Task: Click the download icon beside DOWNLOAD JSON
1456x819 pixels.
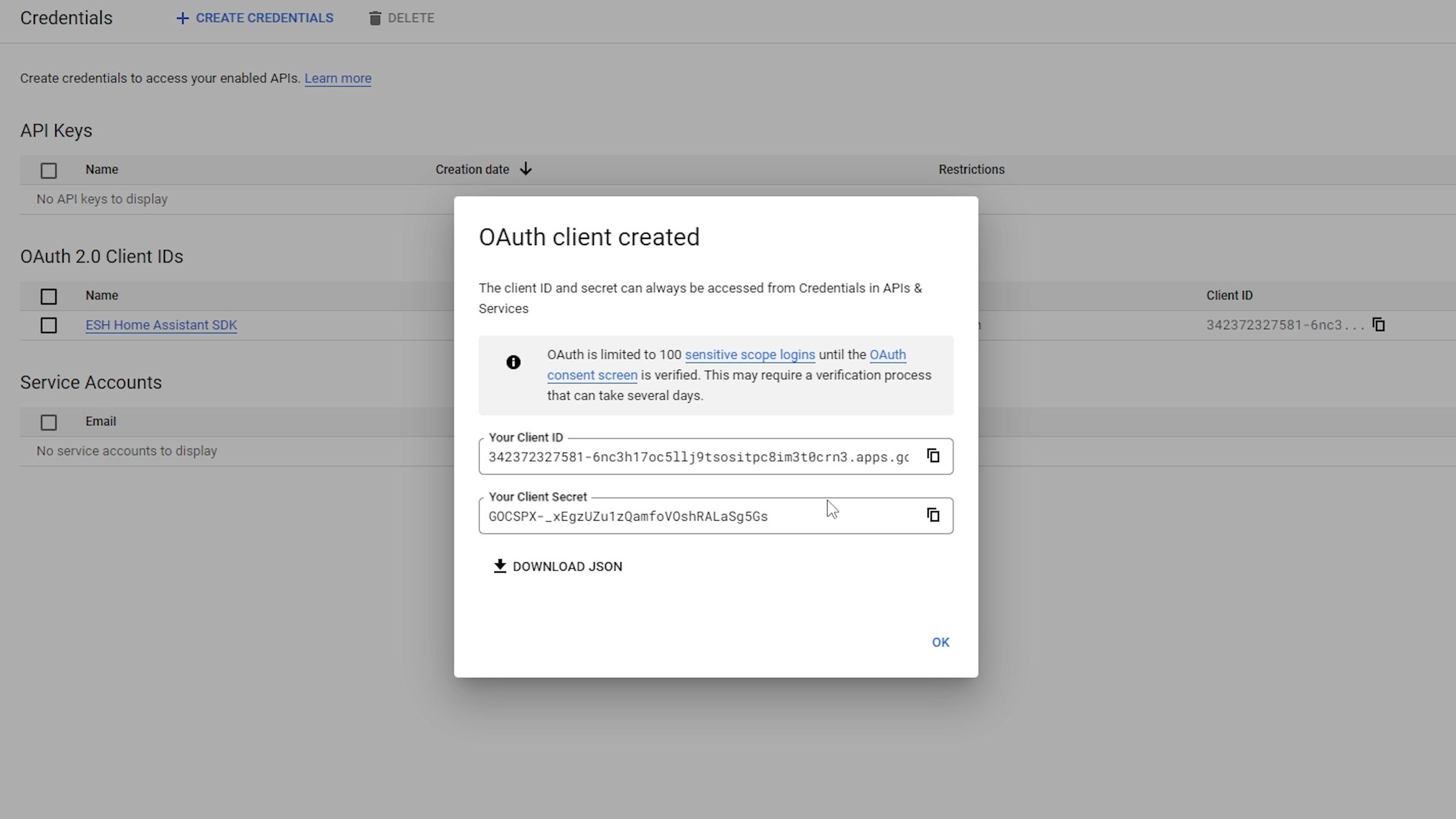Action: [x=499, y=566]
